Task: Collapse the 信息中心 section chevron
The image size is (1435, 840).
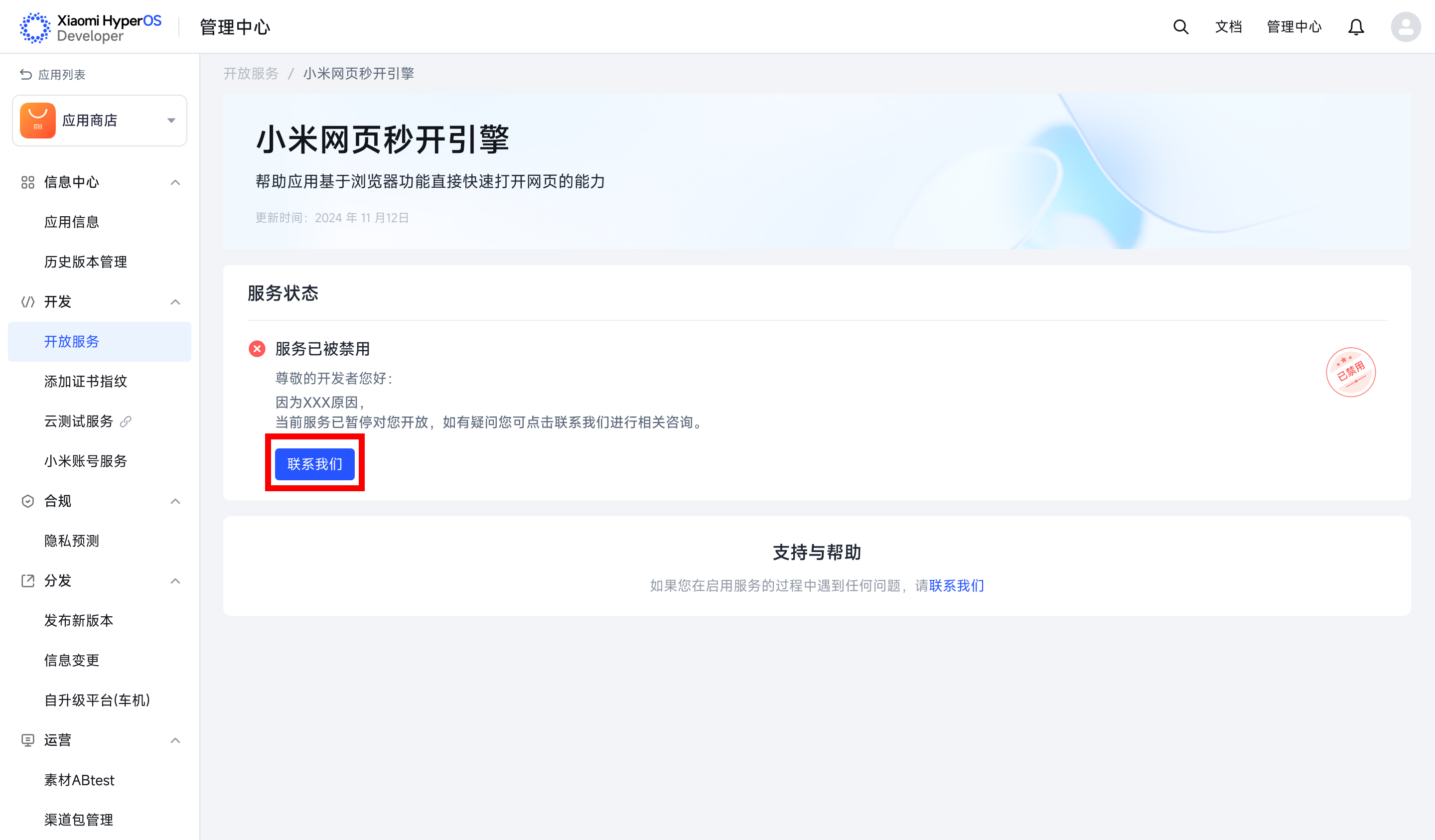Action: (x=175, y=182)
